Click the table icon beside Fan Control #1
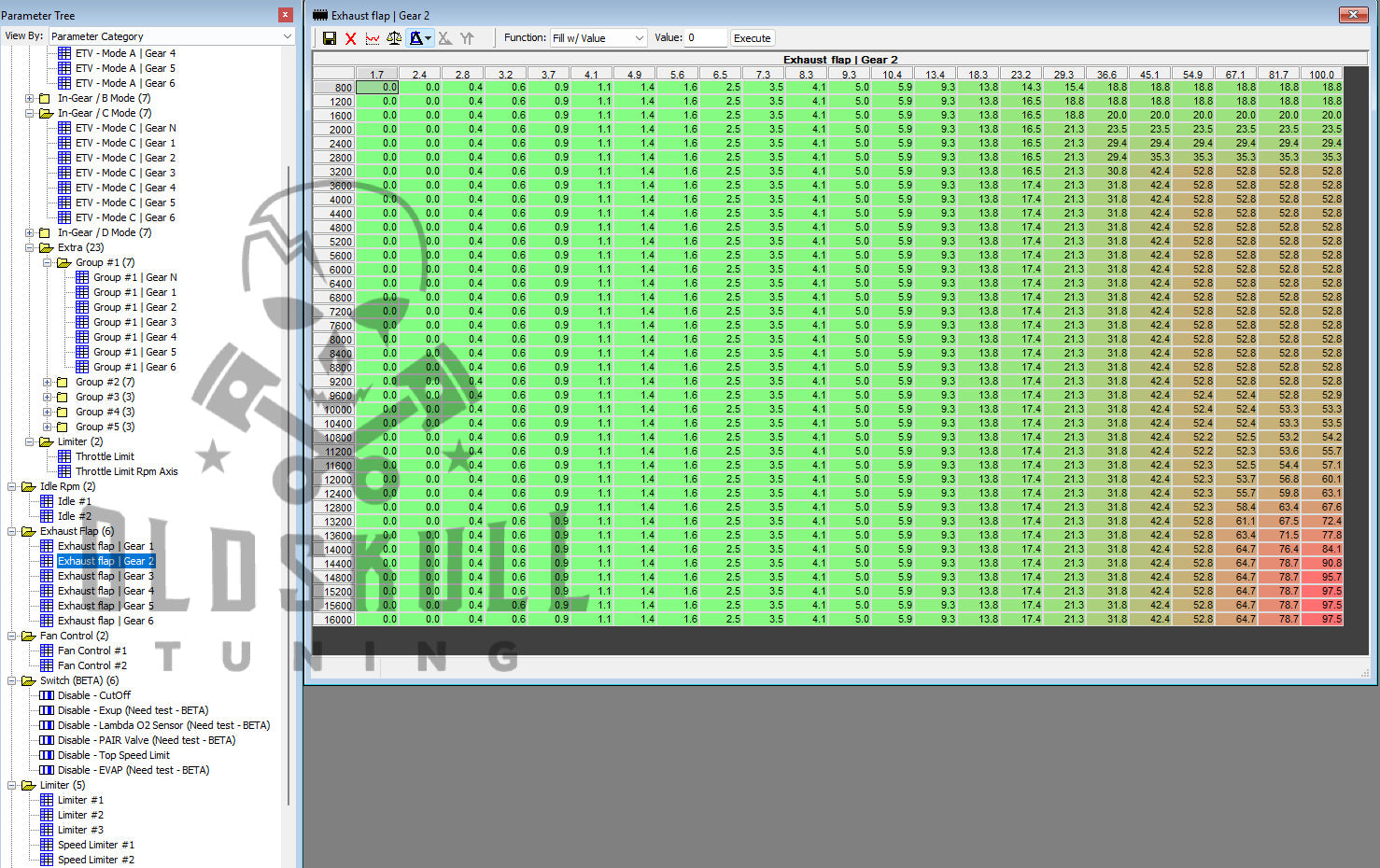1380x868 pixels. pos(47,651)
